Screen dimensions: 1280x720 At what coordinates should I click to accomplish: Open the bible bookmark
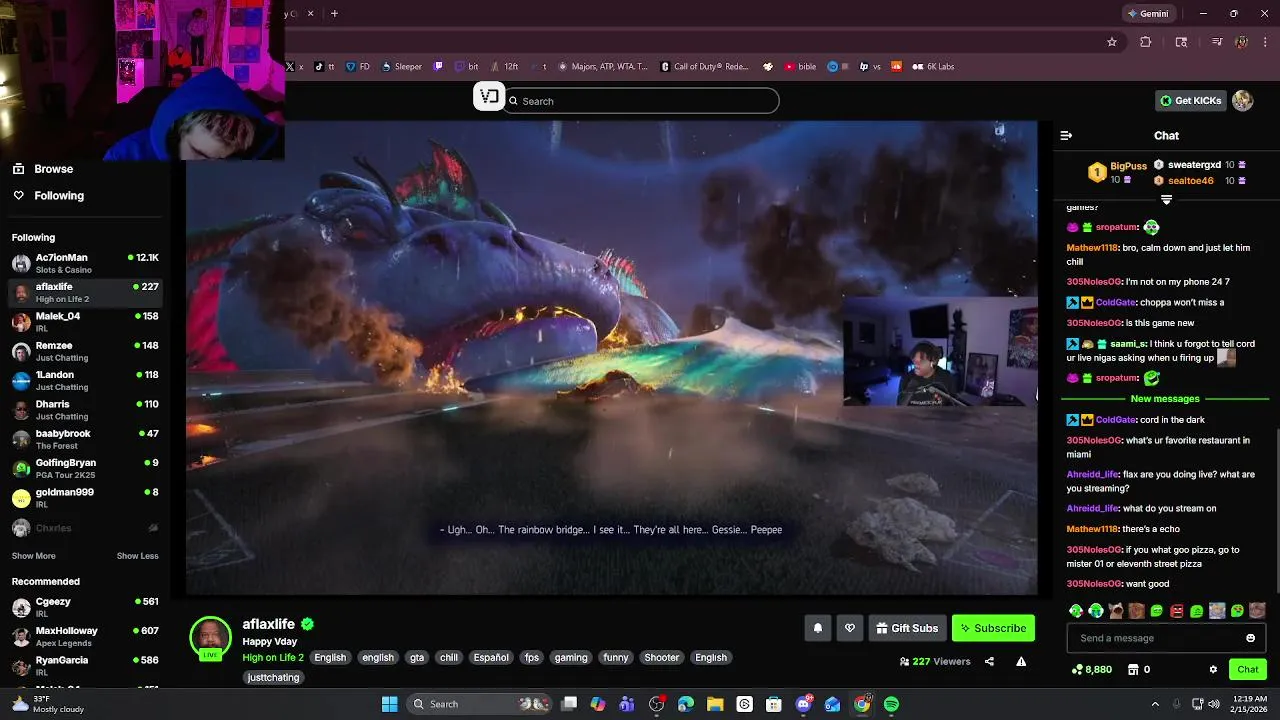tap(800, 67)
